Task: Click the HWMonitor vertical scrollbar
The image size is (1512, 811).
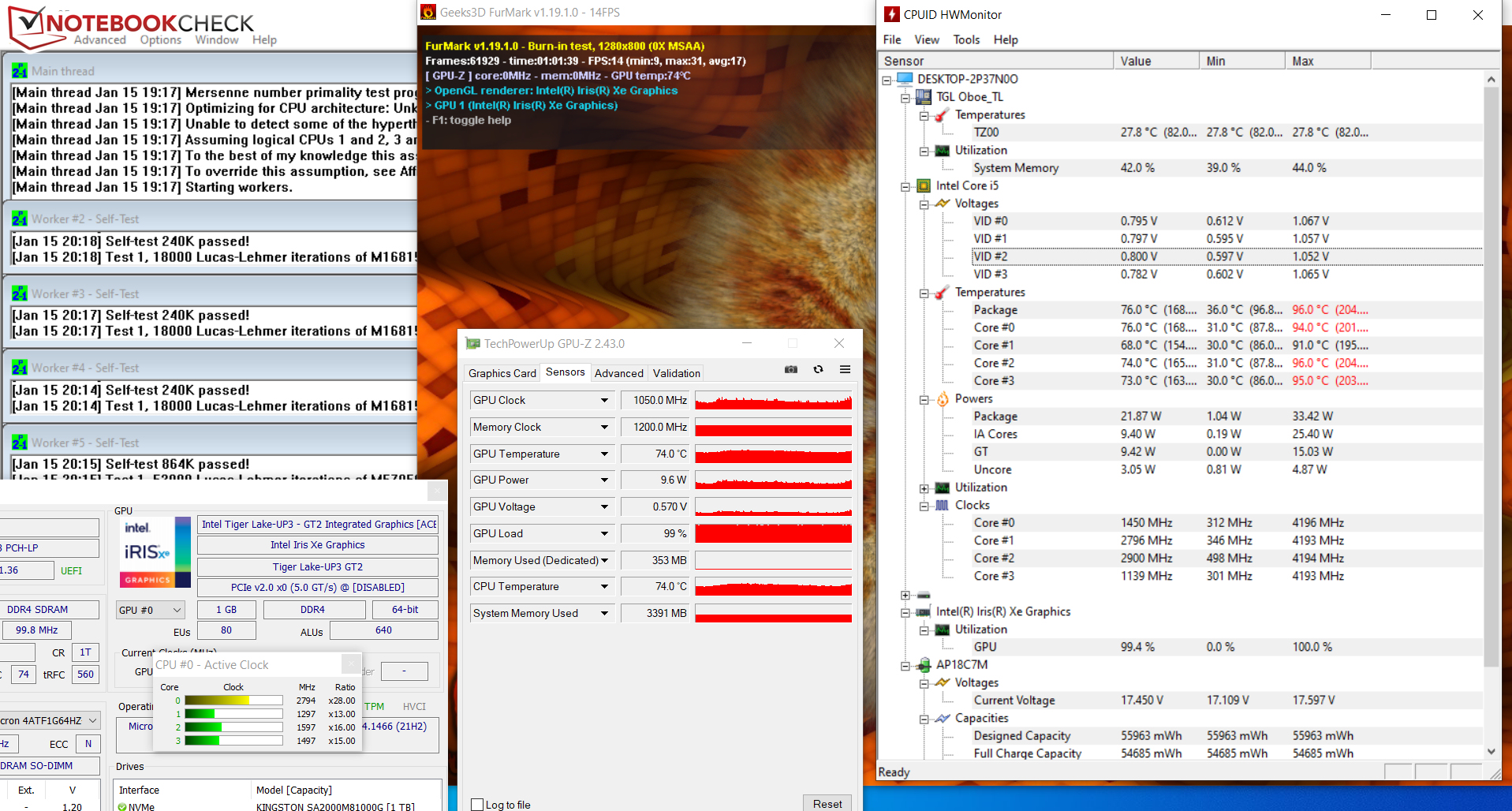Action: coord(1491,377)
